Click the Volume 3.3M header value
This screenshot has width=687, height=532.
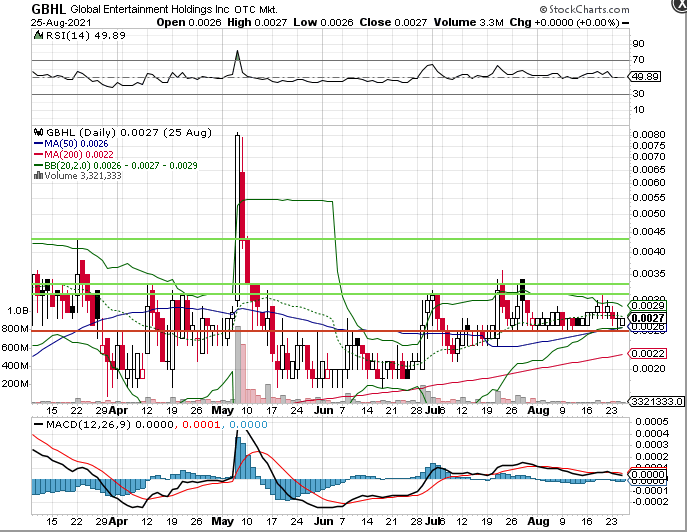468,22
